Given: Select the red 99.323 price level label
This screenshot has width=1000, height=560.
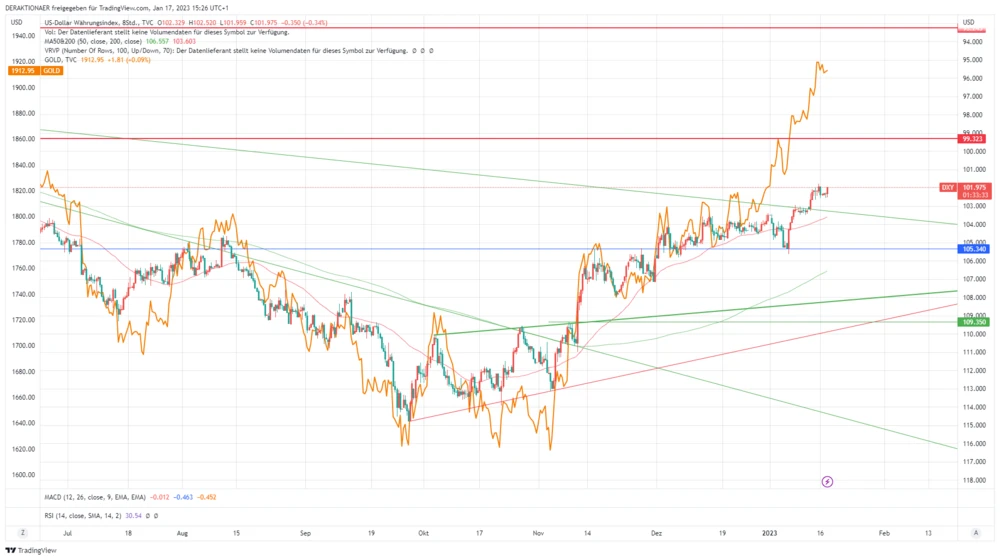Looking at the screenshot, I should point(973,138).
